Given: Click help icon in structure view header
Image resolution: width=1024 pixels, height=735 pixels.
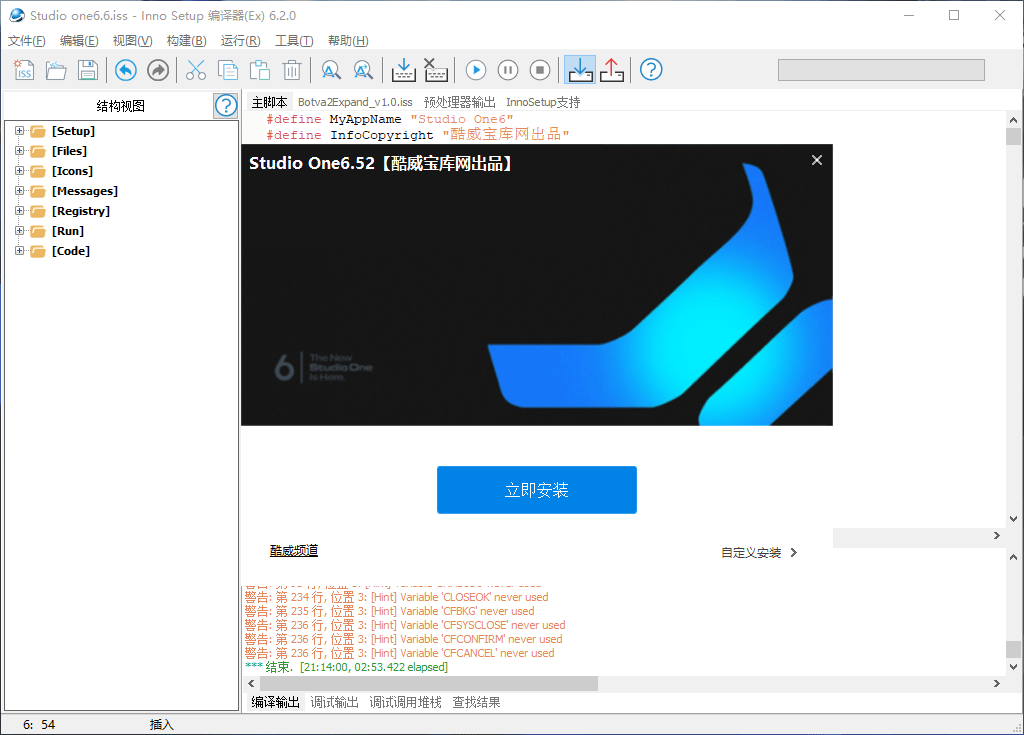Looking at the screenshot, I should point(226,105).
